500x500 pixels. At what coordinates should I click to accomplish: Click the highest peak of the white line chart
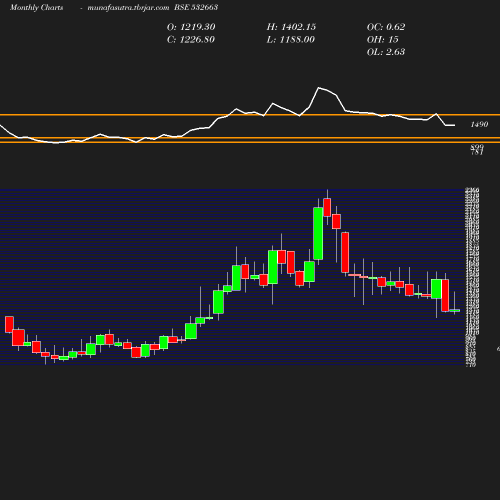[x=319, y=88]
